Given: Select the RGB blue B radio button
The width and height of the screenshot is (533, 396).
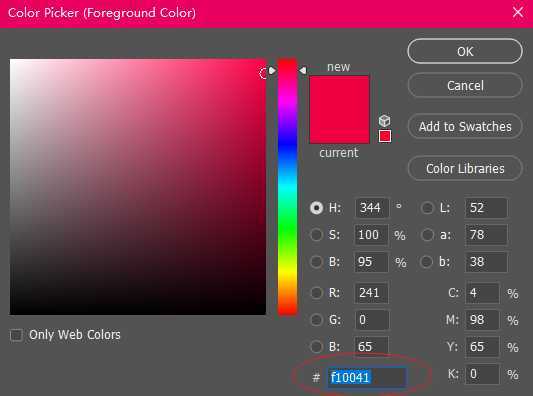Looking at the screenshot, I should [x=316, y=346].
